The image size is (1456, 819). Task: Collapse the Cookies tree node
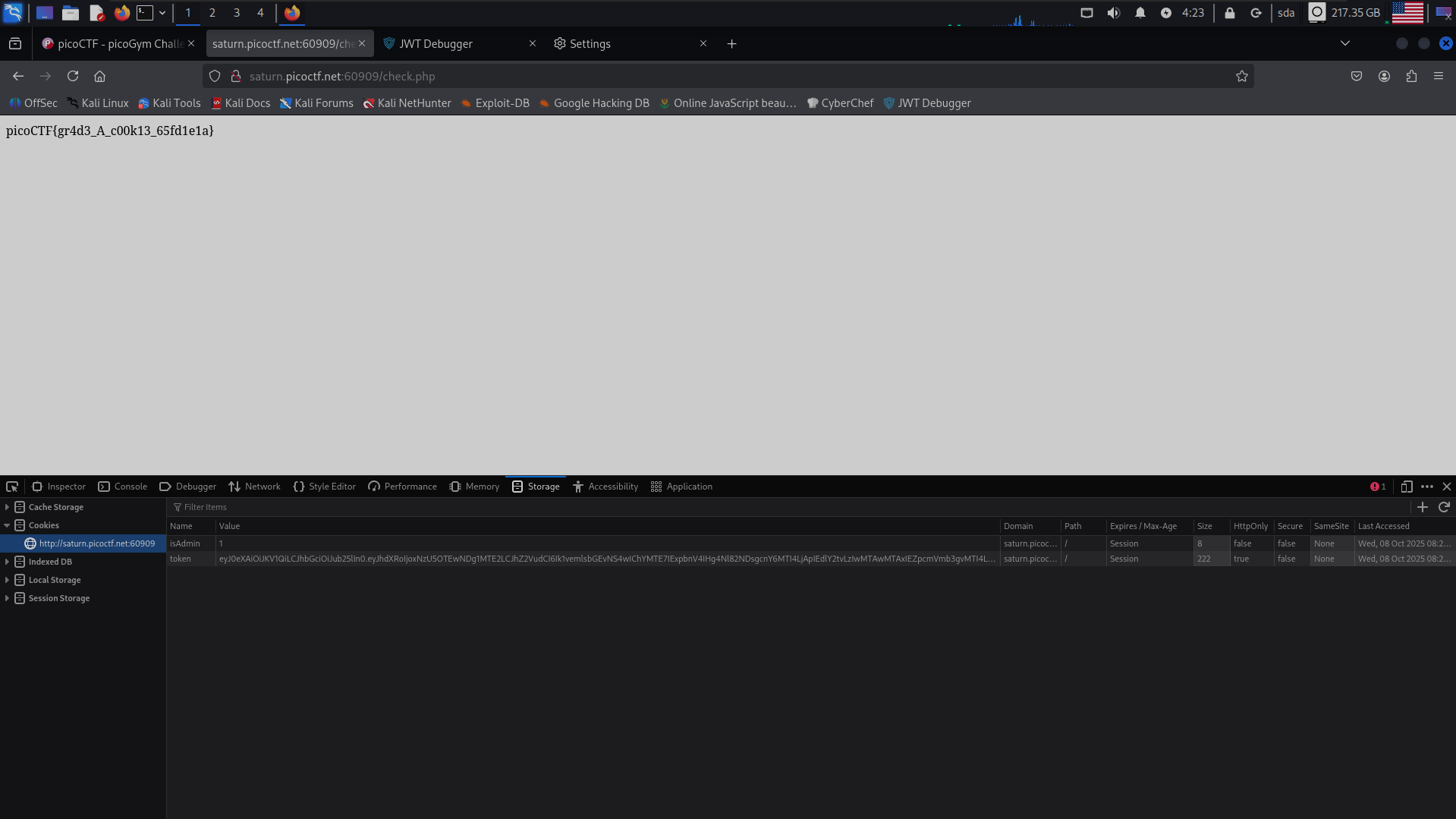[8, 525]
